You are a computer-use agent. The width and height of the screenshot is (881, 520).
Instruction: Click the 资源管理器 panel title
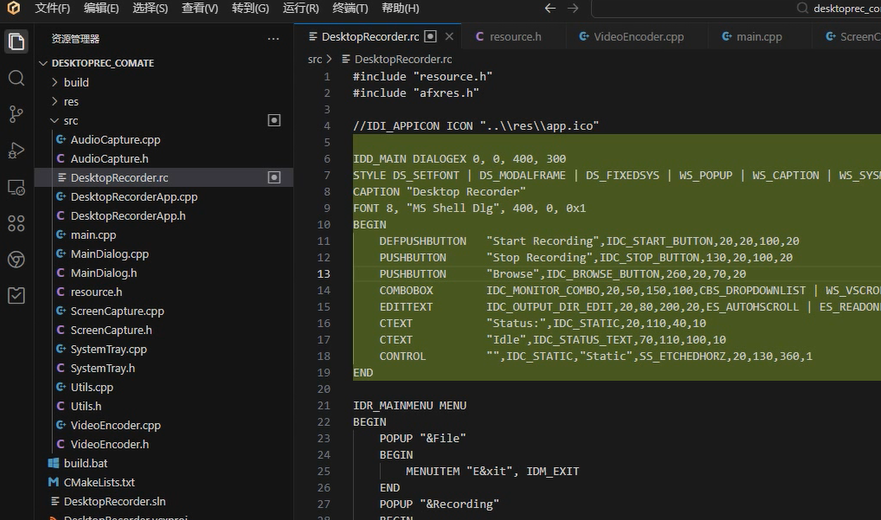[75, 39]
